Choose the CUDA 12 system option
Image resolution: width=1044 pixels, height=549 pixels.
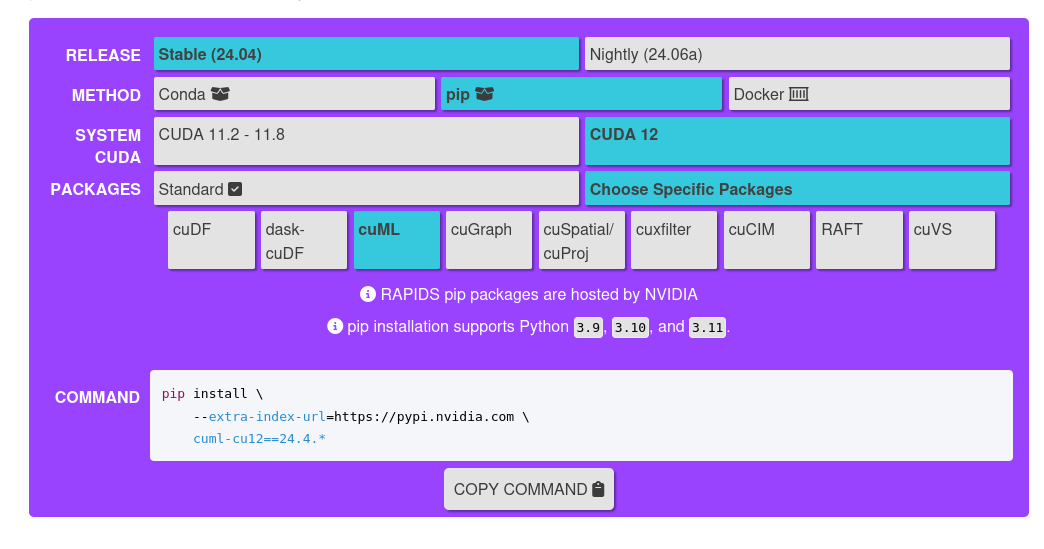point(797,141)
